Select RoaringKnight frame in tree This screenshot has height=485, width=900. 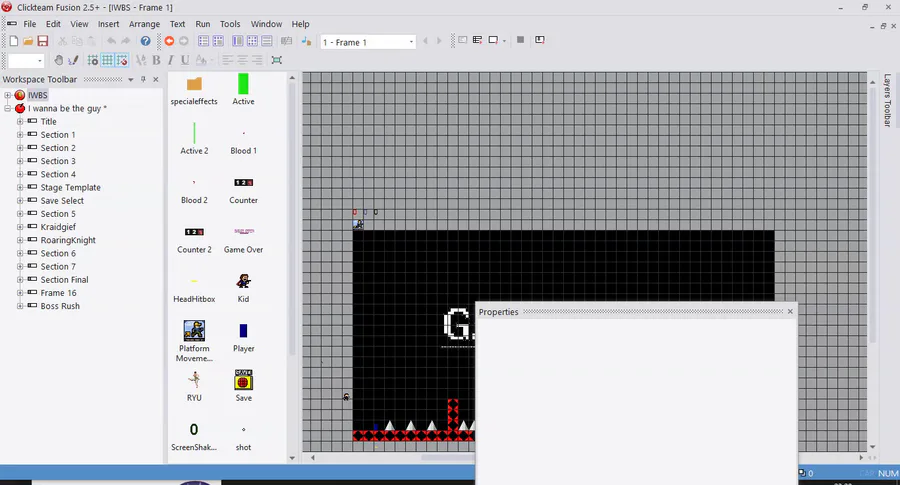click(68, 240)
